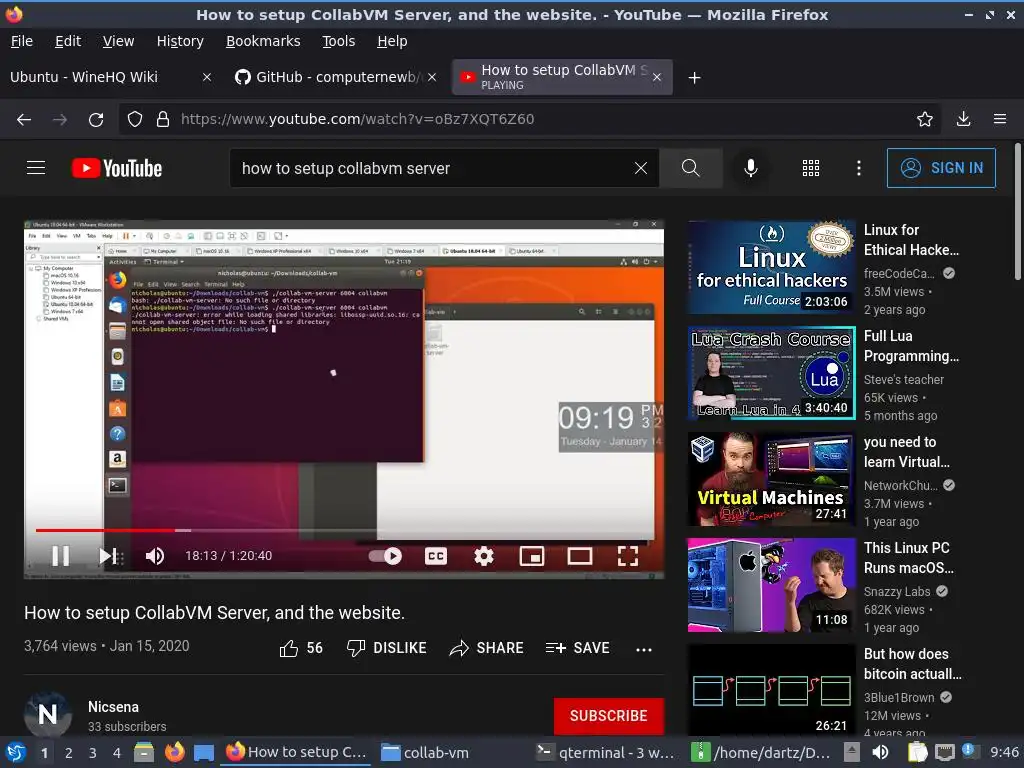Open the Tools menu
Image resolution: width=1024 pixels, height=768 pixels.
coord(338,41)
